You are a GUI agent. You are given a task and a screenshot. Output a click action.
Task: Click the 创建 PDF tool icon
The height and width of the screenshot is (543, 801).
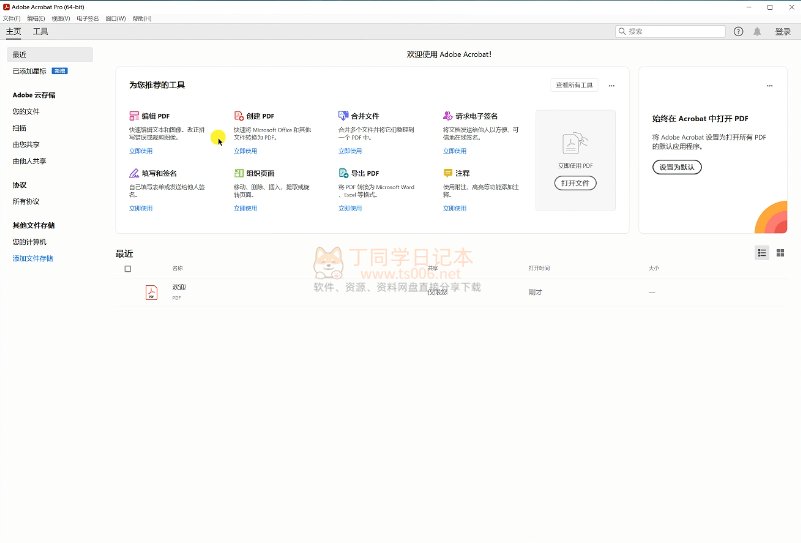(239, 116)
